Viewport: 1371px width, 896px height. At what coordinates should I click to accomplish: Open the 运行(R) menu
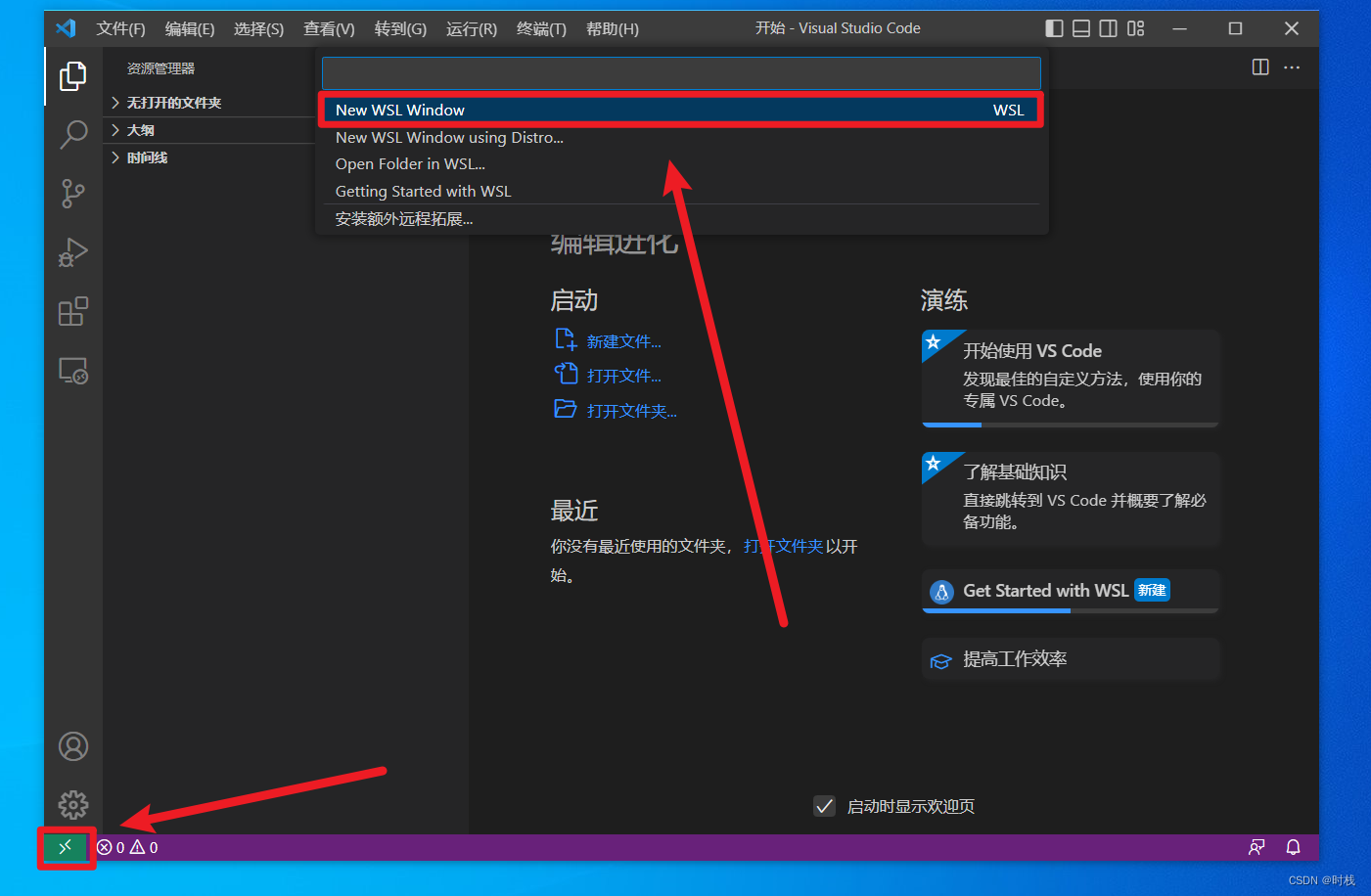click(x=472, y=28)
